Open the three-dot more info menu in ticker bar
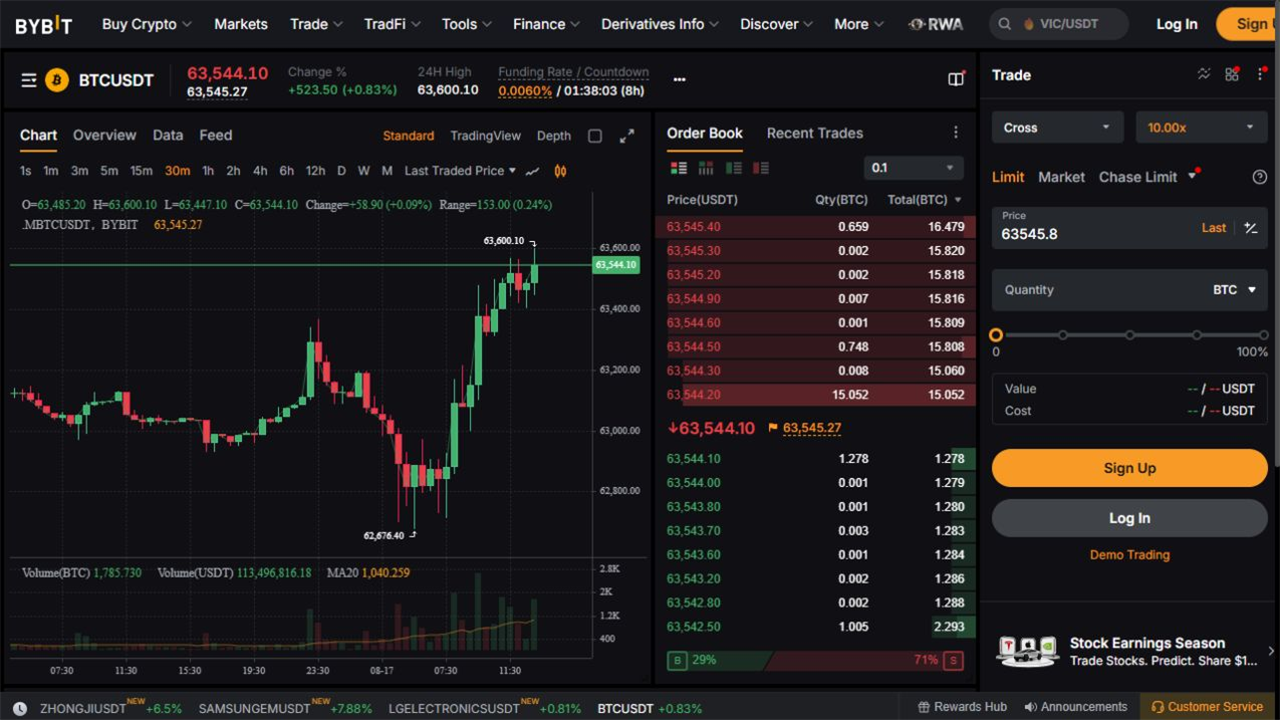Image resolution: width=1280 pixels, height=720 pixels. point(680,80)
